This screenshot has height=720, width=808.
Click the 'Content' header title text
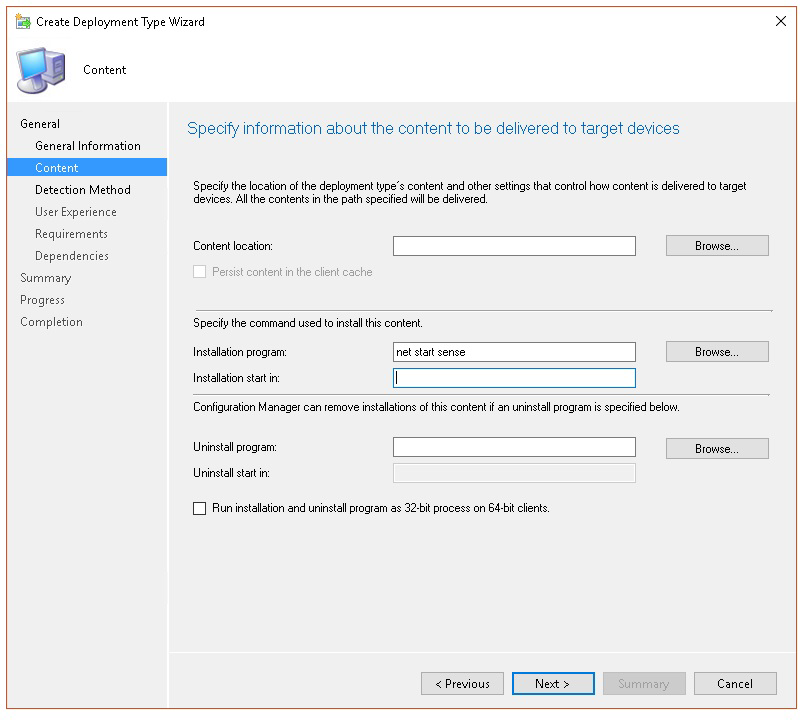(x=105, y=70)
